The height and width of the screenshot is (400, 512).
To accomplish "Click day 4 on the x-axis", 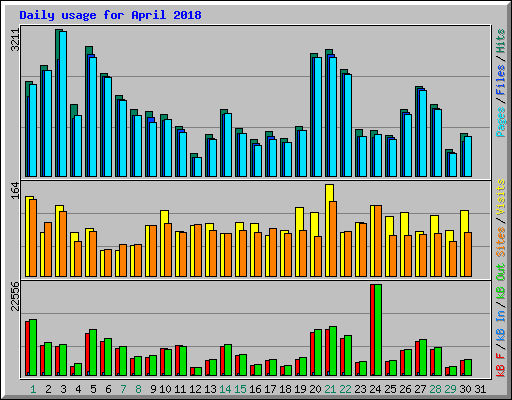I will tap(78, 389).
